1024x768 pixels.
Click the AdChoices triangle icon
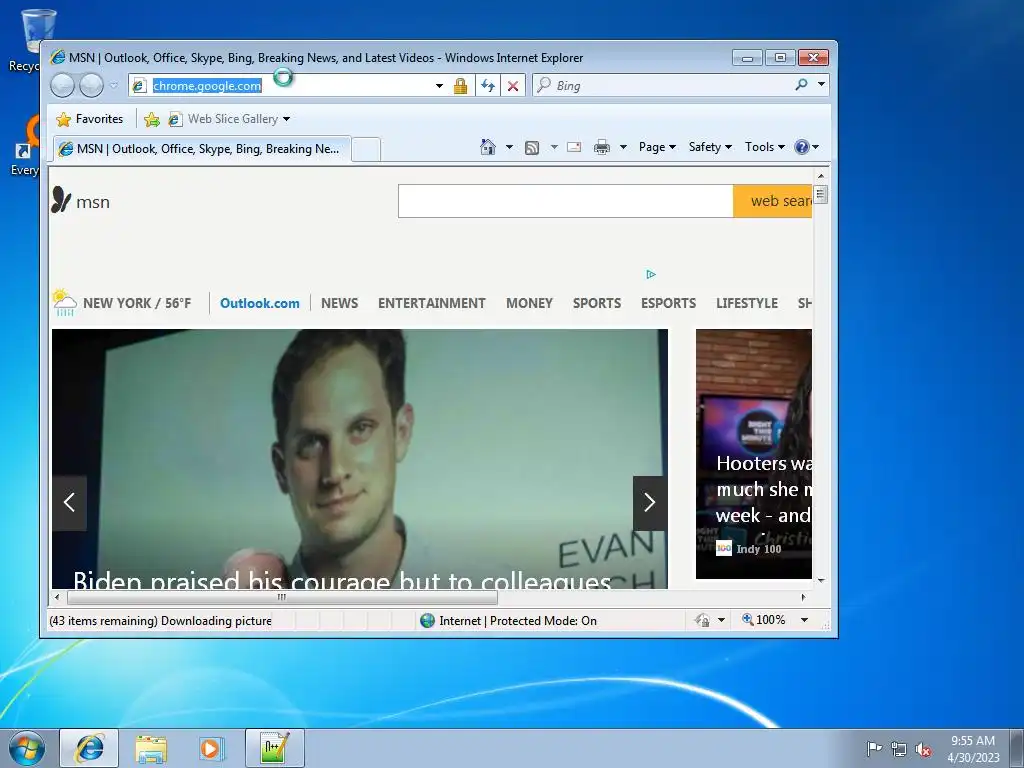(x=650, y=274)
